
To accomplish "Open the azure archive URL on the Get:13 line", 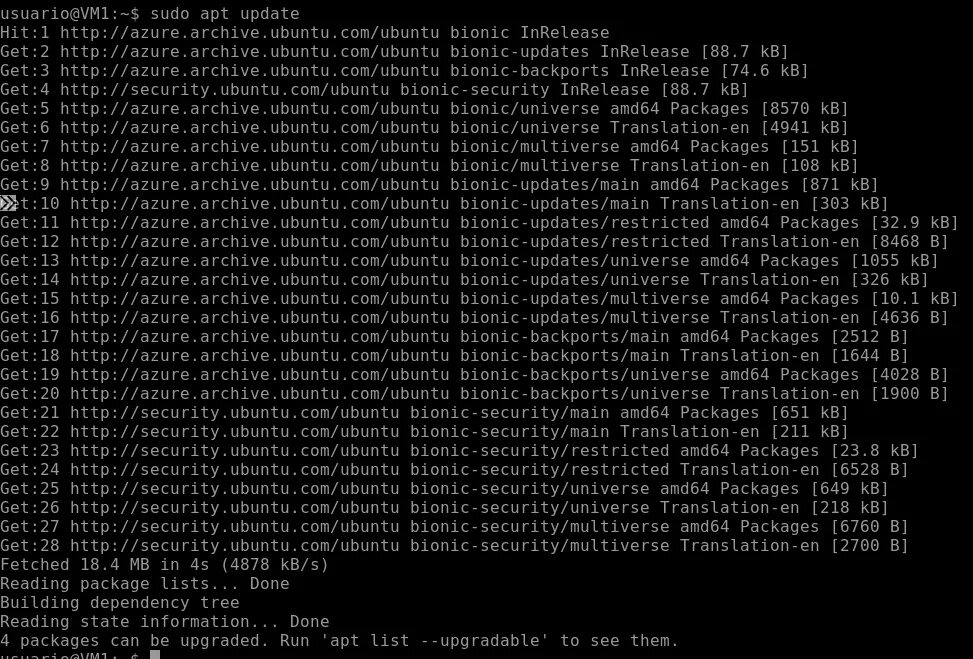I will pos(259,261).
